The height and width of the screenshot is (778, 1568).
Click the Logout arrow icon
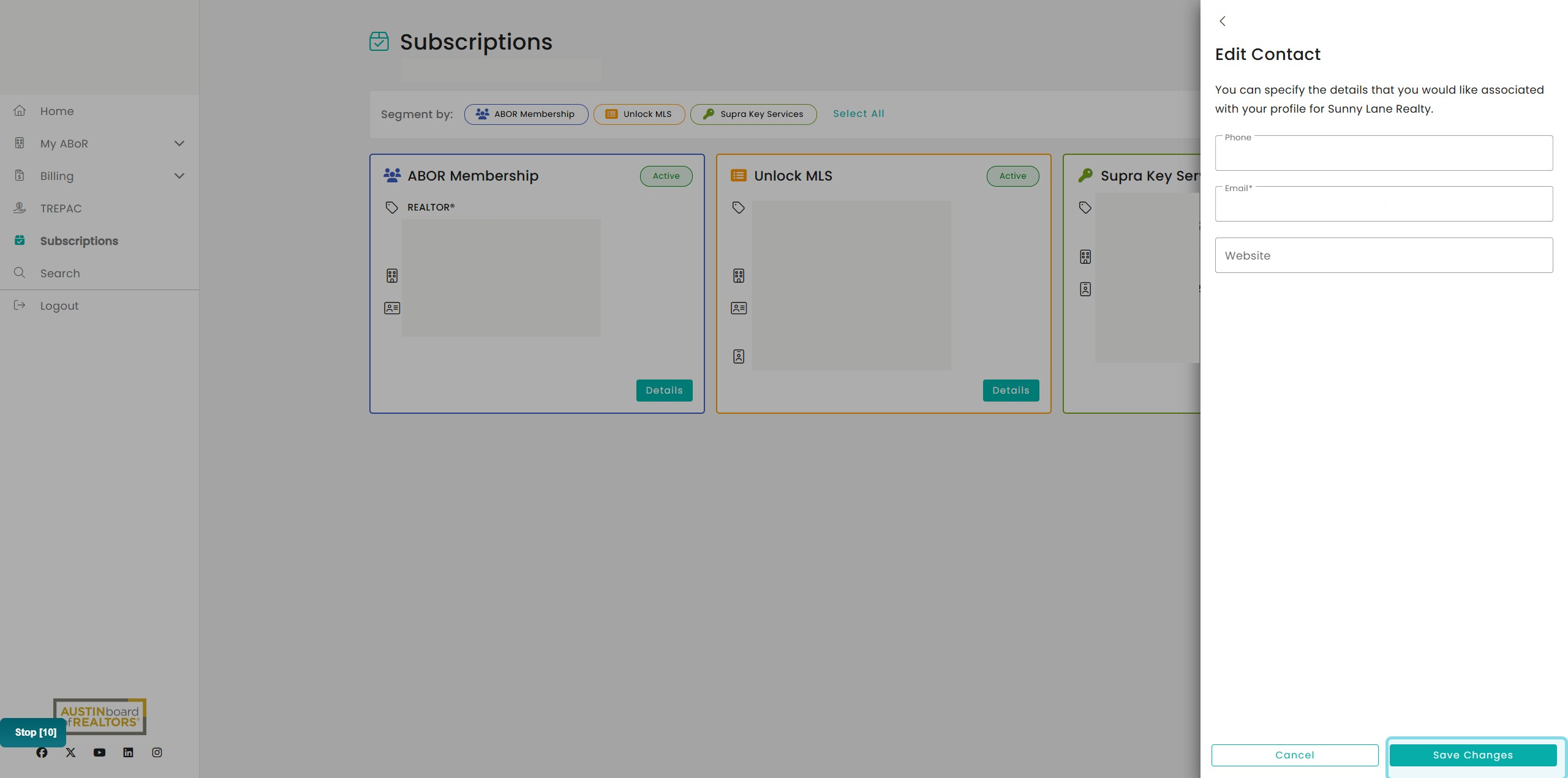pyautogui.click(x=20, y=305)
